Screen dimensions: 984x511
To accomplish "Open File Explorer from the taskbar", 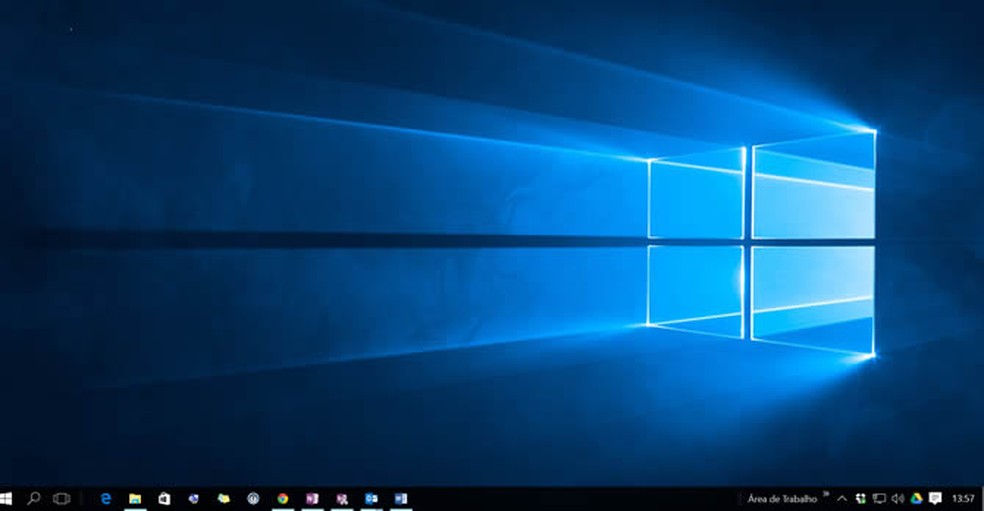I will (x=135, y=498).
